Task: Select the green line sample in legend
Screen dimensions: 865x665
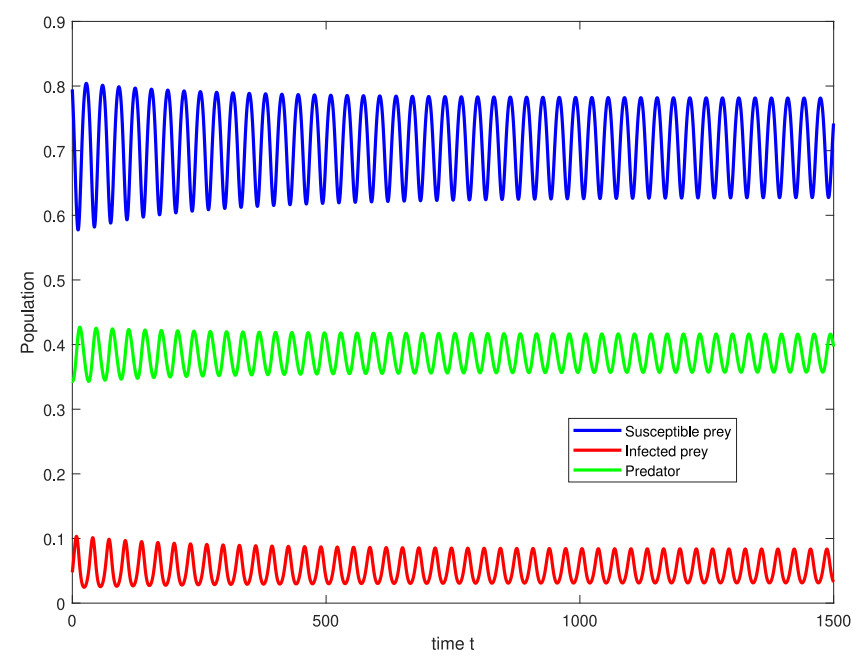Action: pos(597,471)
